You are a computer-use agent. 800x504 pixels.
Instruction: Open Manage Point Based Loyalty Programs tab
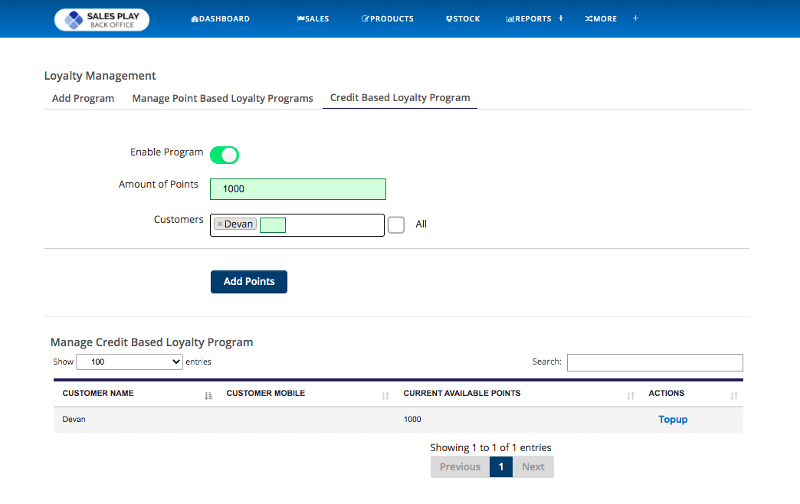222,98
